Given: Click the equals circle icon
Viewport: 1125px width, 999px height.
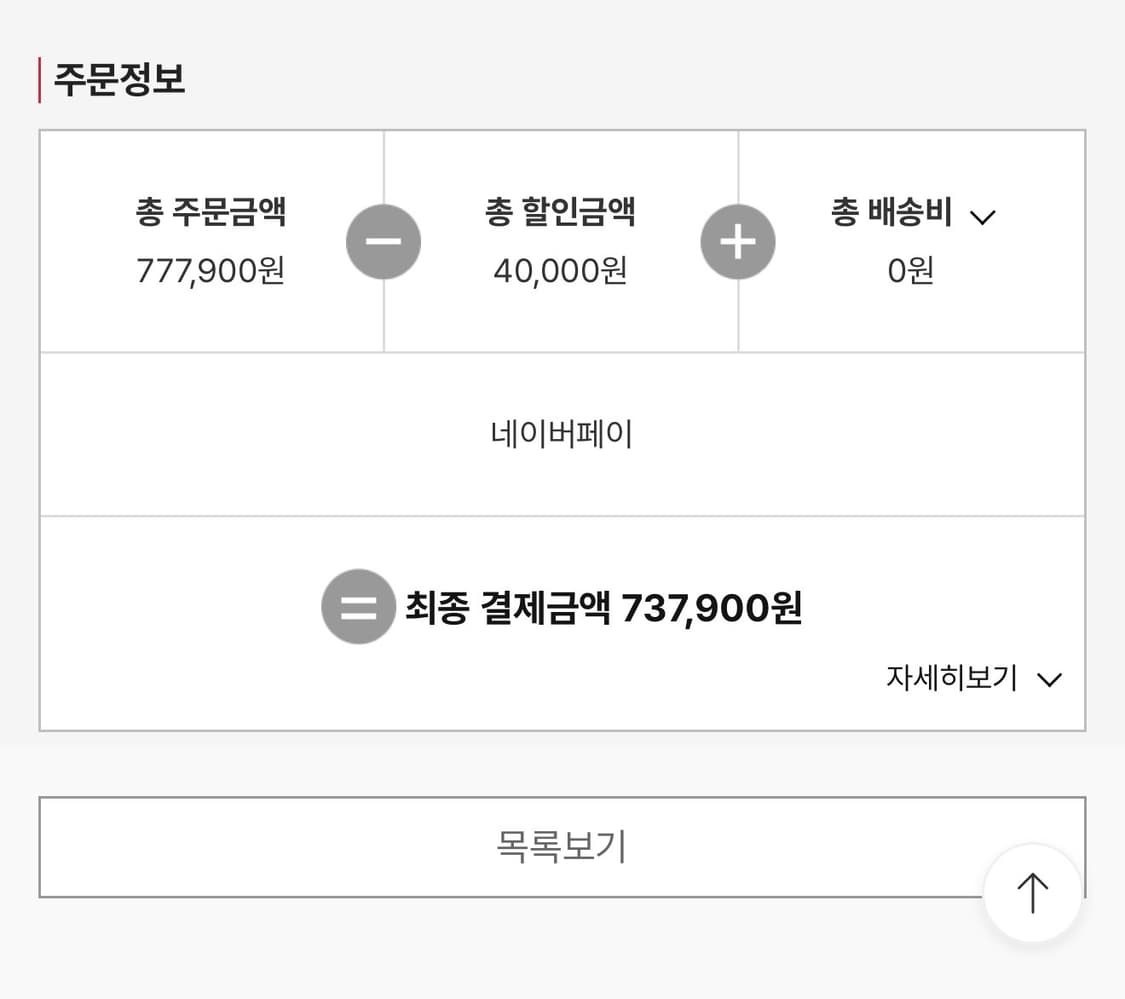Looking at the screenshot, I should [357, 607].
